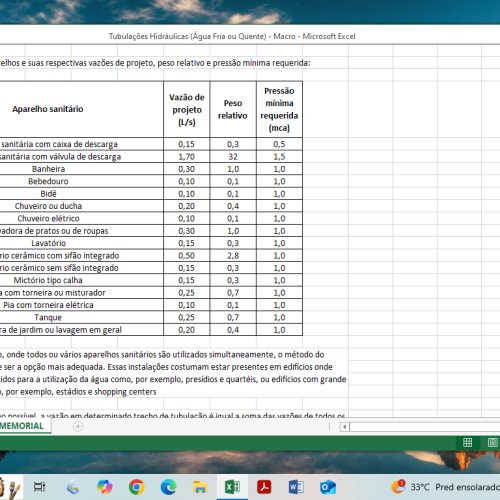
Task: Select the '0,25' flow cell in Tanque row
Action: tap(187, 317)
